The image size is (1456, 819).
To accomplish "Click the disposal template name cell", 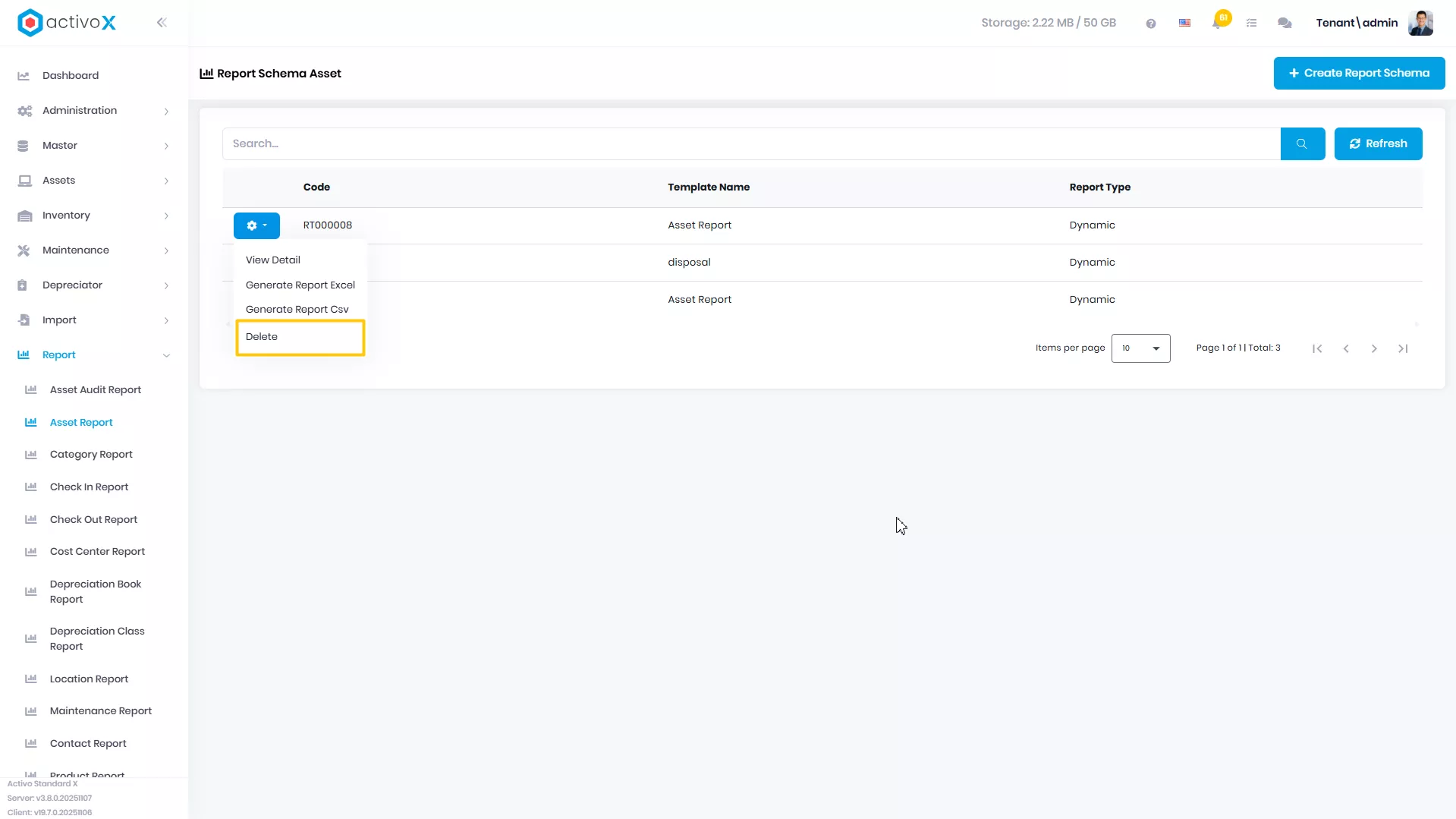I will (689, 263).
